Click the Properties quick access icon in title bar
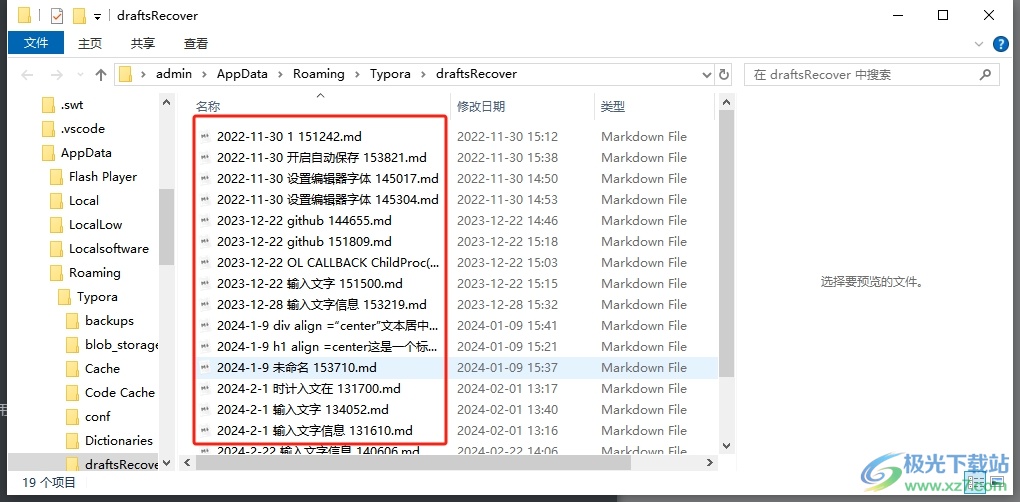 57,16
